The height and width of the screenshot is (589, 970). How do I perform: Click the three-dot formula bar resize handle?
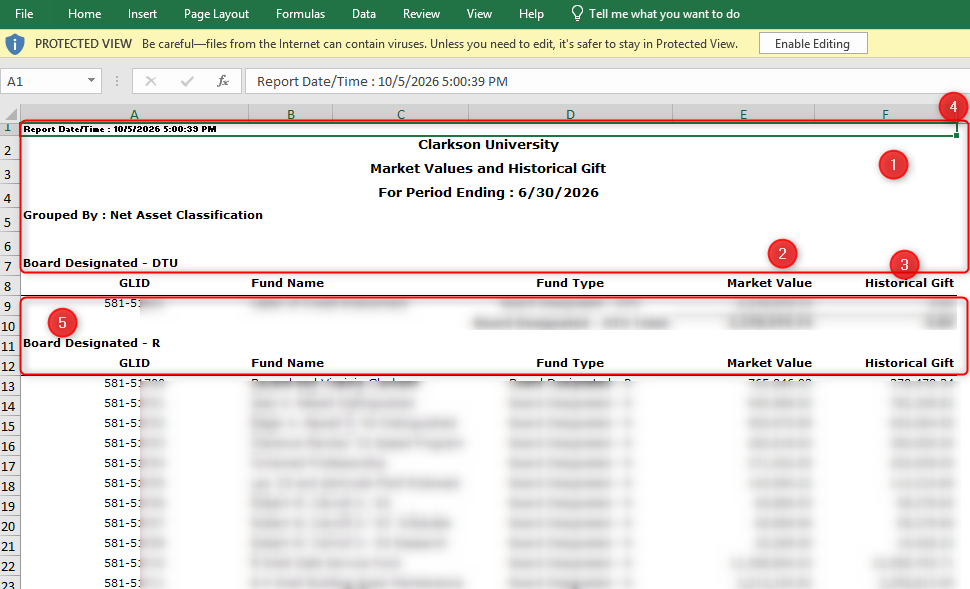coord(117,81)
